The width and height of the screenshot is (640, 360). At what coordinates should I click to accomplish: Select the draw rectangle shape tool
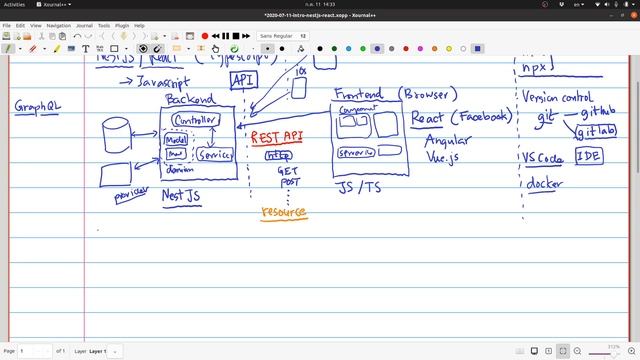point(114,49)
